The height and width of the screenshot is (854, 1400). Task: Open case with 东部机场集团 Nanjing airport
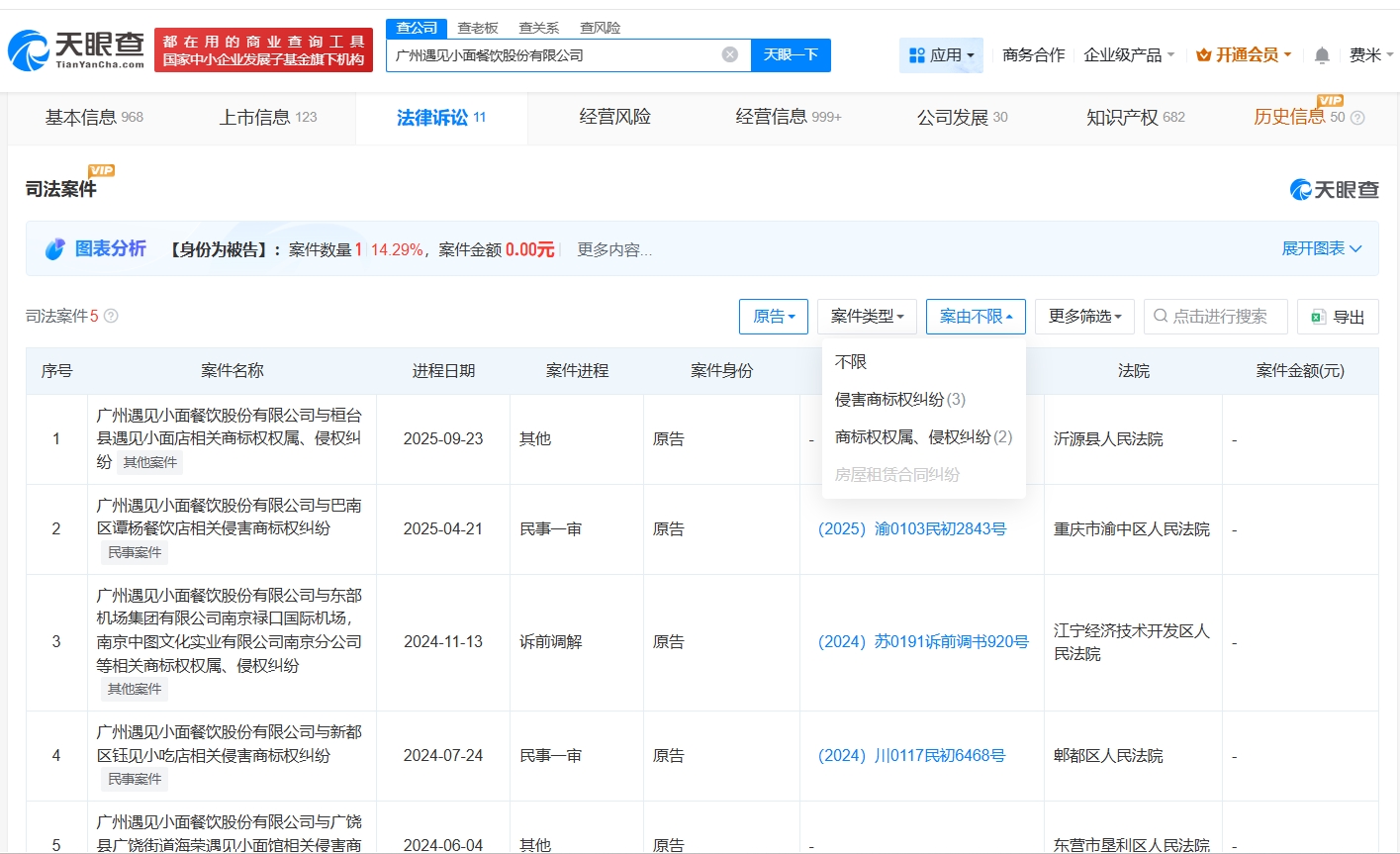pyautogui.click(x=229, y=630)
